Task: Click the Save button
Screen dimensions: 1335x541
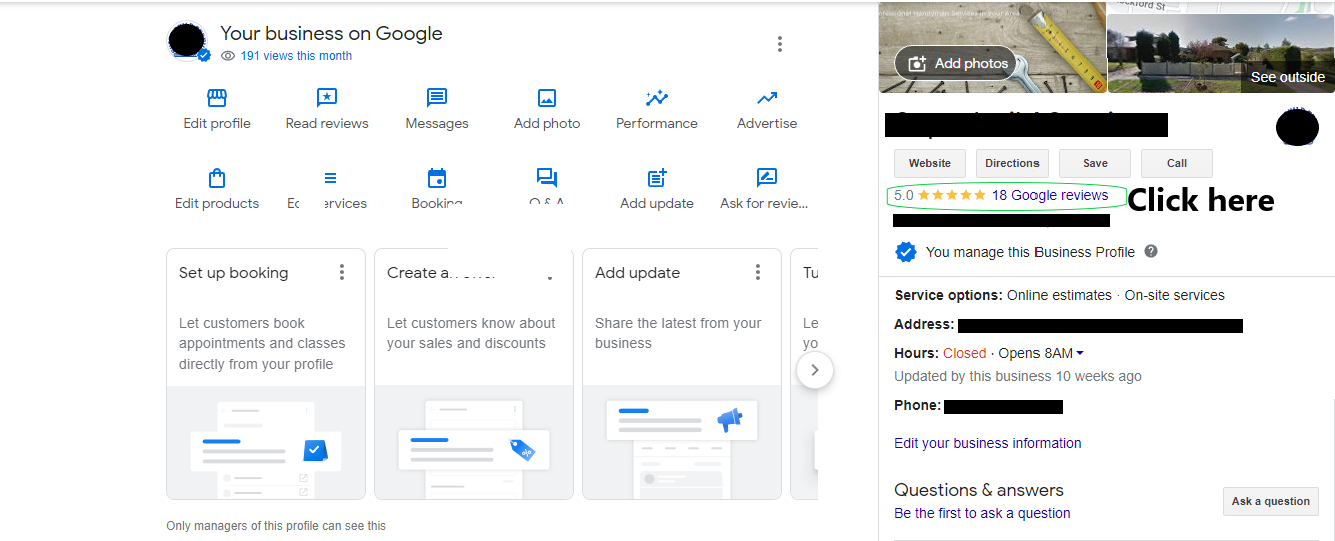Action: click(x=1095, y=163)
